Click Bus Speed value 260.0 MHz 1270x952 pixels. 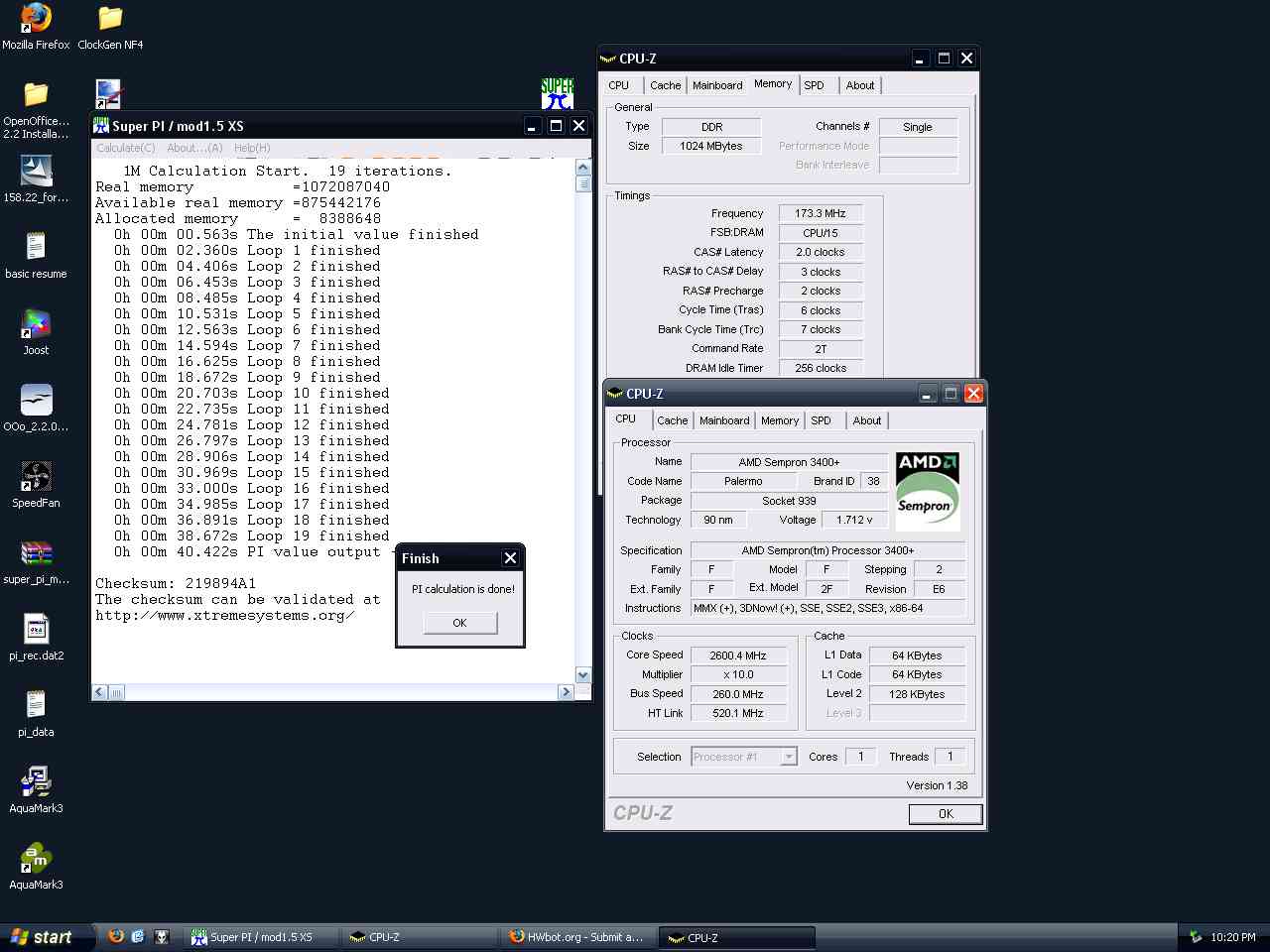(x=738, y=694)
